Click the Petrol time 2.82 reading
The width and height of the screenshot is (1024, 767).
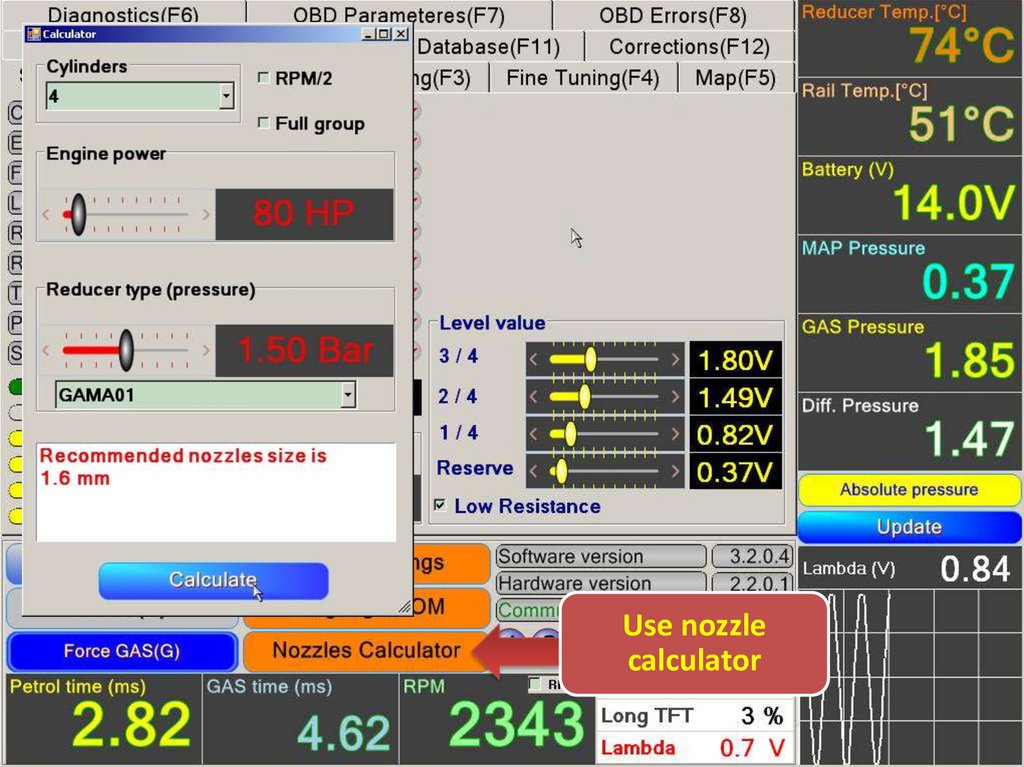tap(131, 724)
